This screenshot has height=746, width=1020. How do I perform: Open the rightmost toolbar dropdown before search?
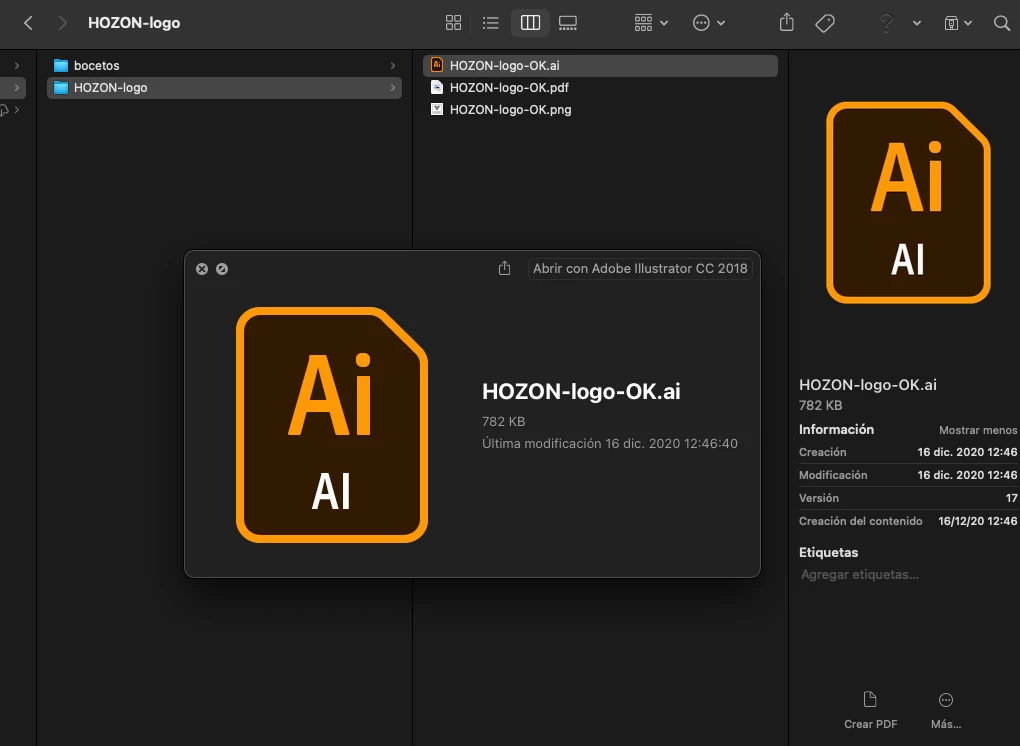pos(958,23)
